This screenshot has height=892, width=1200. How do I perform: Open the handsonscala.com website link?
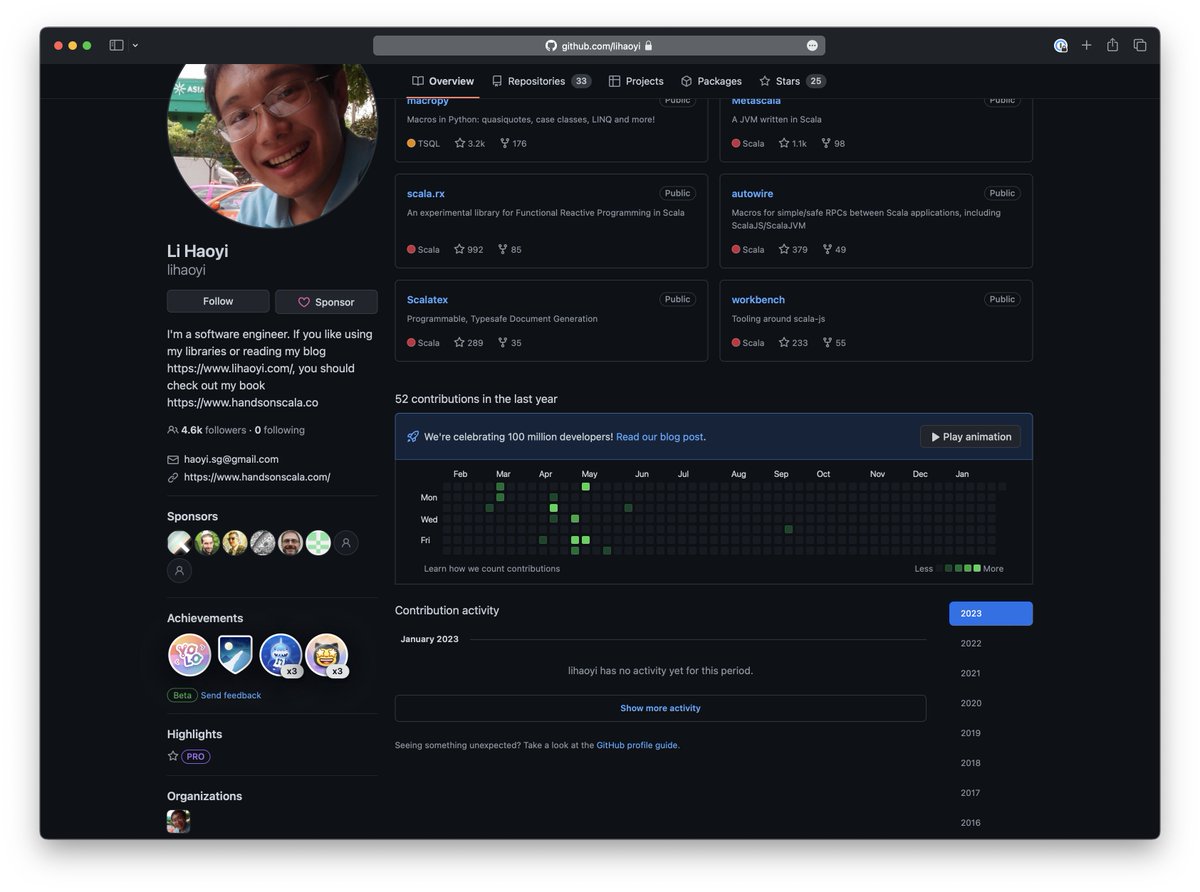[257, 477]
